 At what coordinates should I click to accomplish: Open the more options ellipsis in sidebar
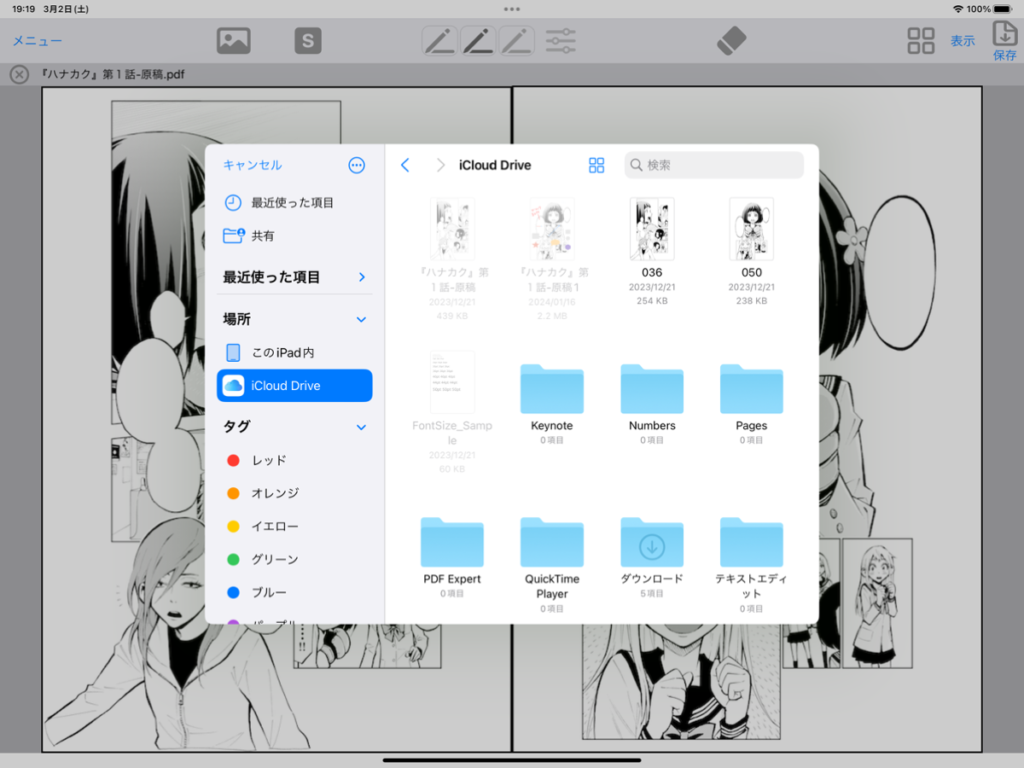(x=357, y=165)
